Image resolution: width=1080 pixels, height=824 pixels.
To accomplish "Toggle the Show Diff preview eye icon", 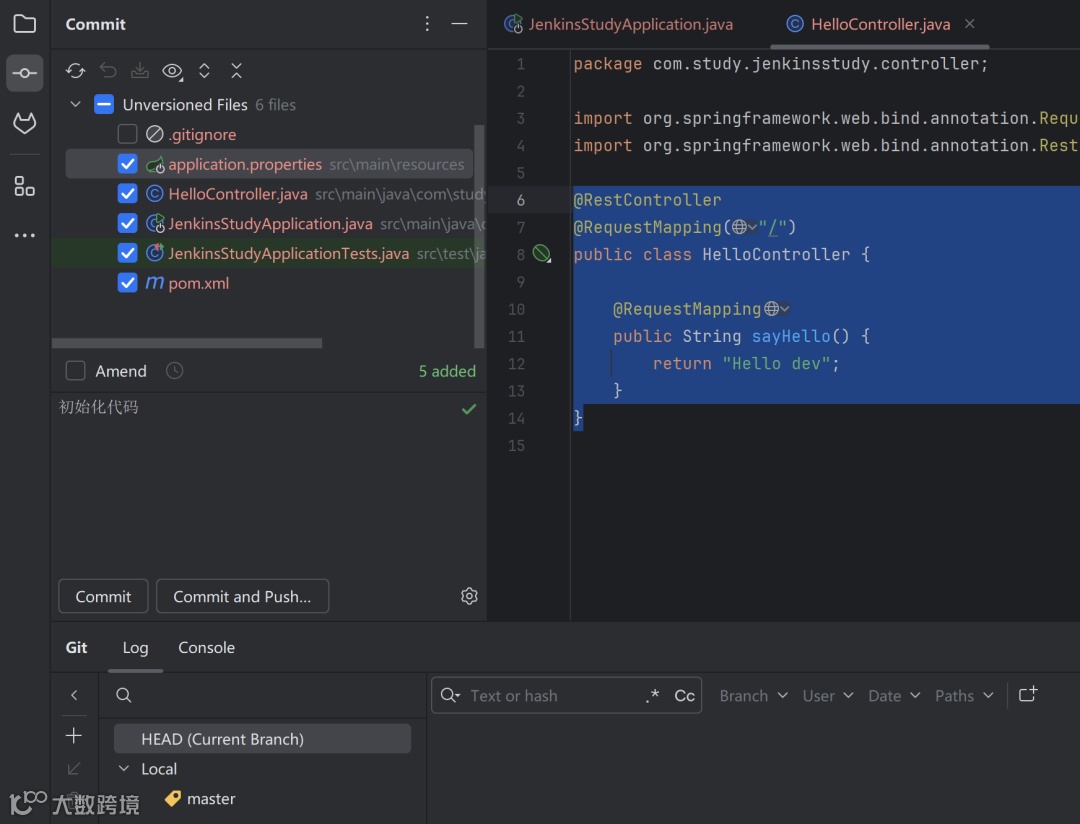I will (172, 70).
